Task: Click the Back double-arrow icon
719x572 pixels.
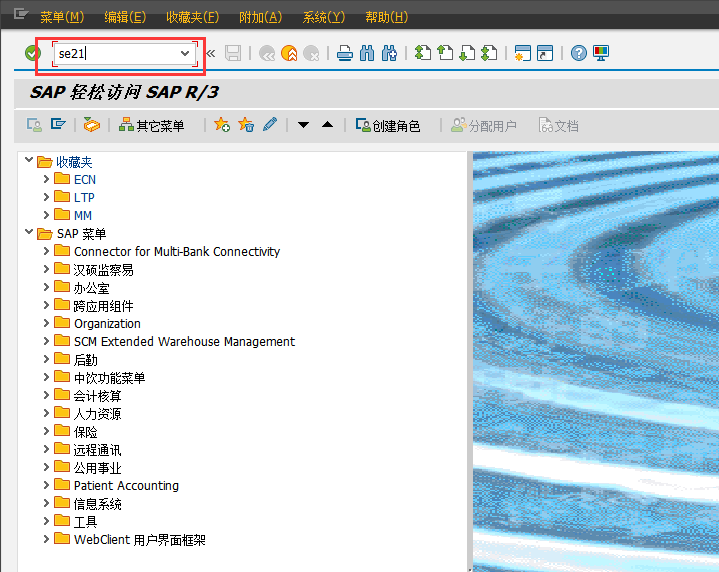Action: click(x=267, y=53)
